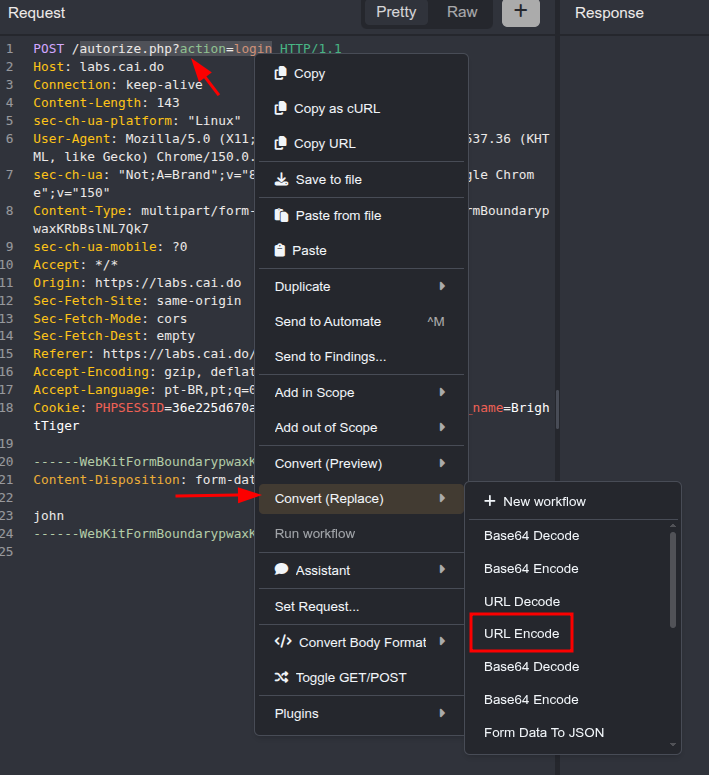
Task: Click the Accept: */* header line
Action: [x=76, y=265]
